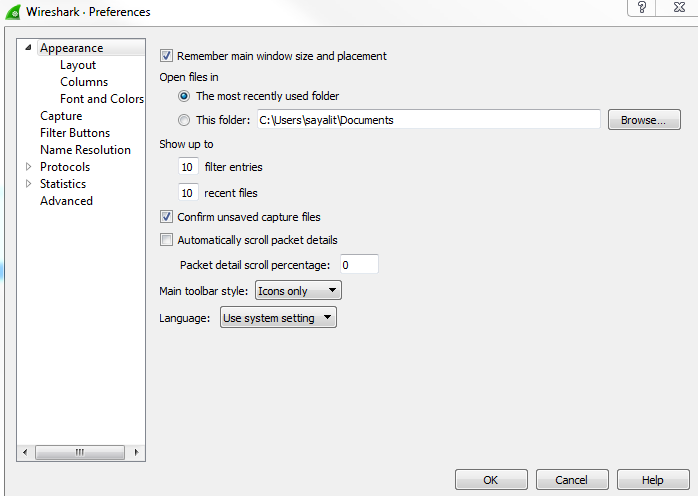The width and height of the screenshot is (698, 496).
Task: Expand the Protocols tree node
Action: 29,167
